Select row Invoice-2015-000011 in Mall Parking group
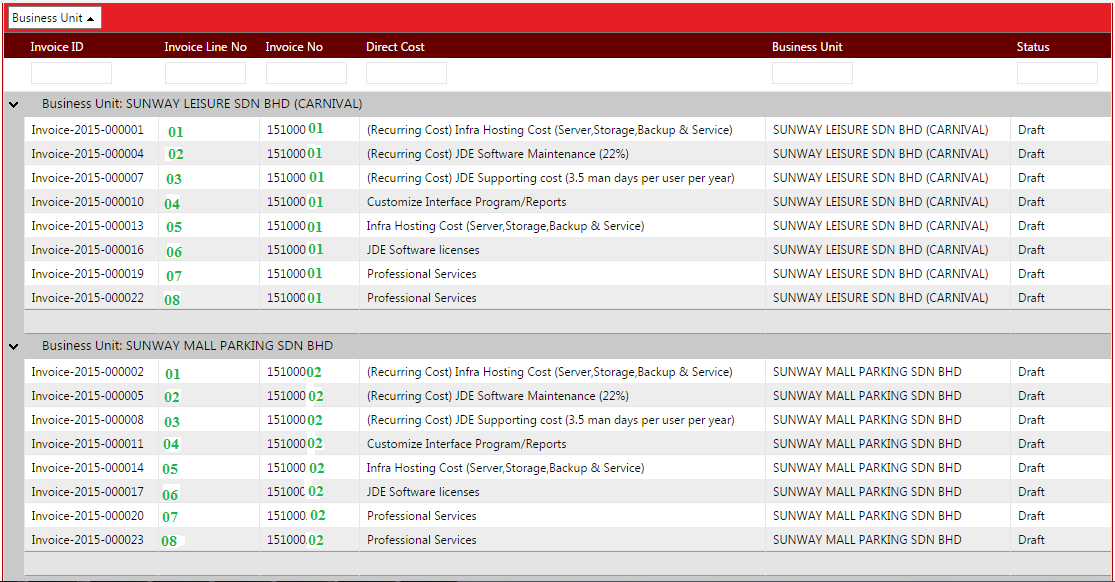The image size is (1115, 582). pyautogui.click(x=567, y=444)
